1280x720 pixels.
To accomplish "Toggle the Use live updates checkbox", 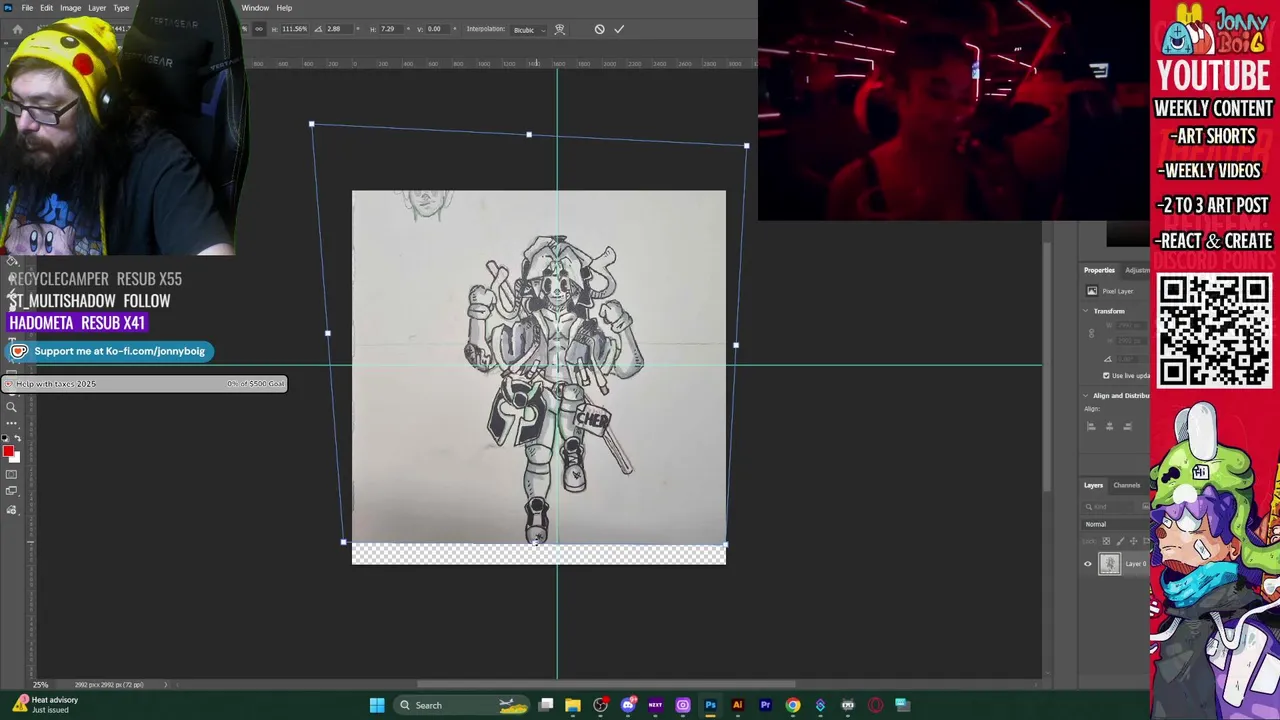I will pos(1106,376).
